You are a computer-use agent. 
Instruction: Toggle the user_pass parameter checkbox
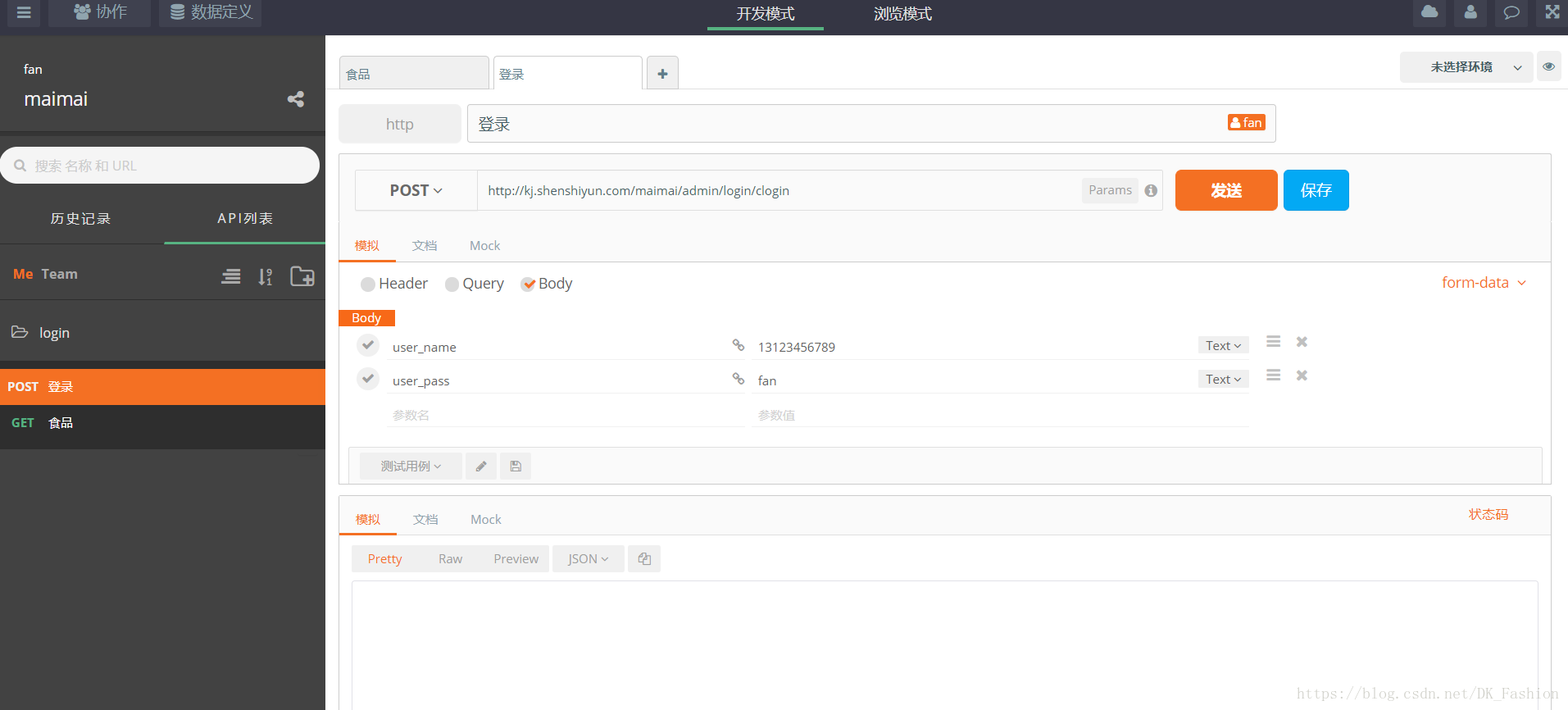pyautogui.click(x=368, y=379)
